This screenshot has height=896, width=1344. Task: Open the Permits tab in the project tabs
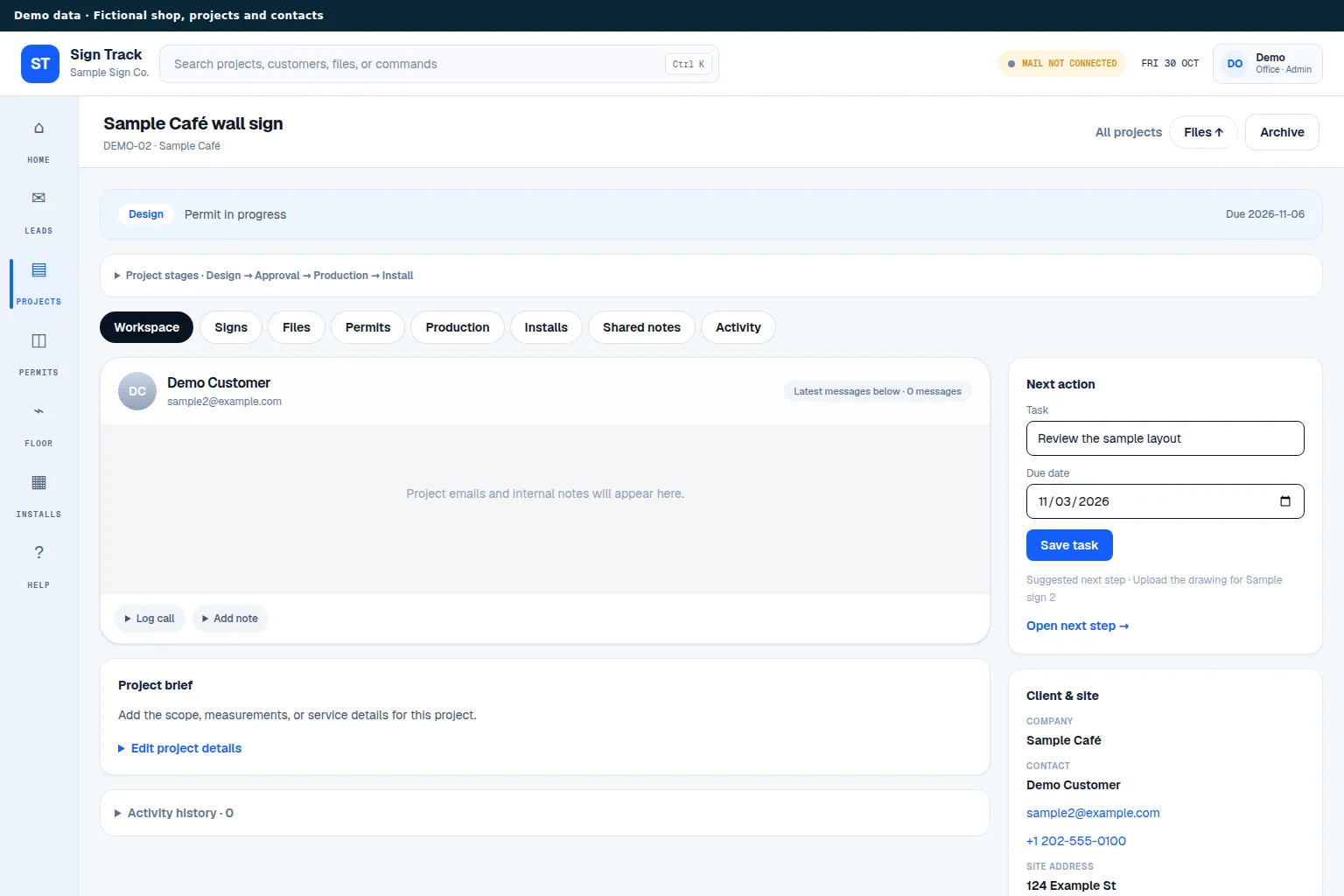pos(367,327)
